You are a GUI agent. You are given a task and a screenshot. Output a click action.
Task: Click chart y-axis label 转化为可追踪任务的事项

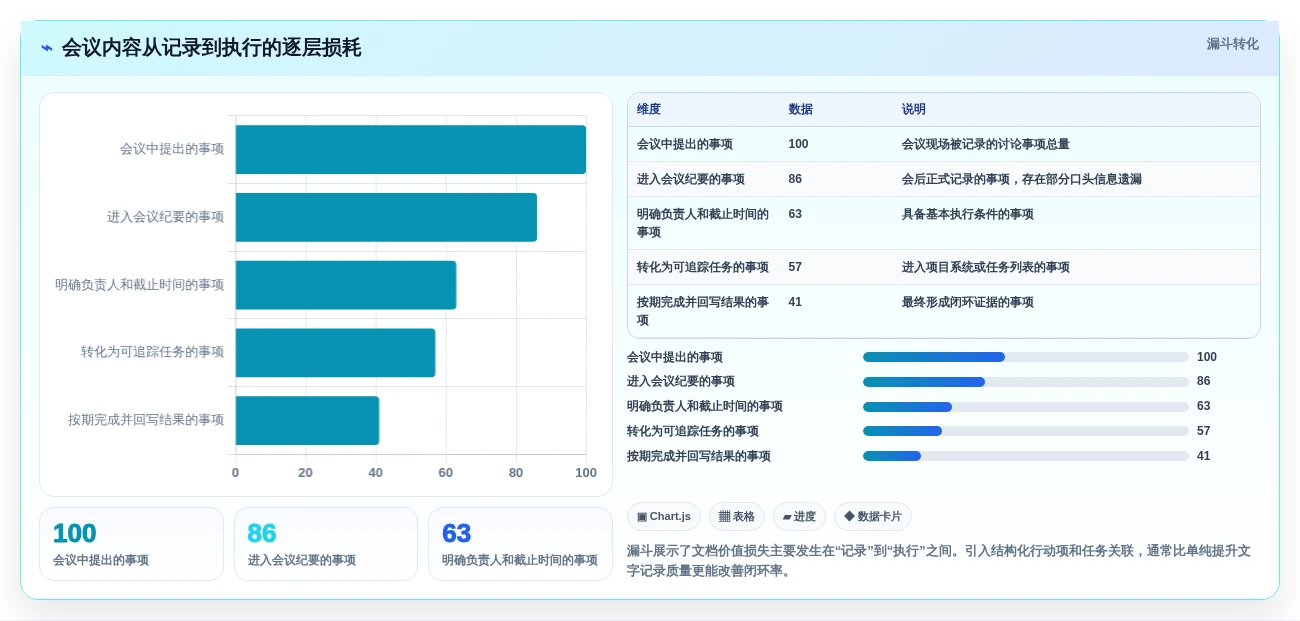coord(152,352)
